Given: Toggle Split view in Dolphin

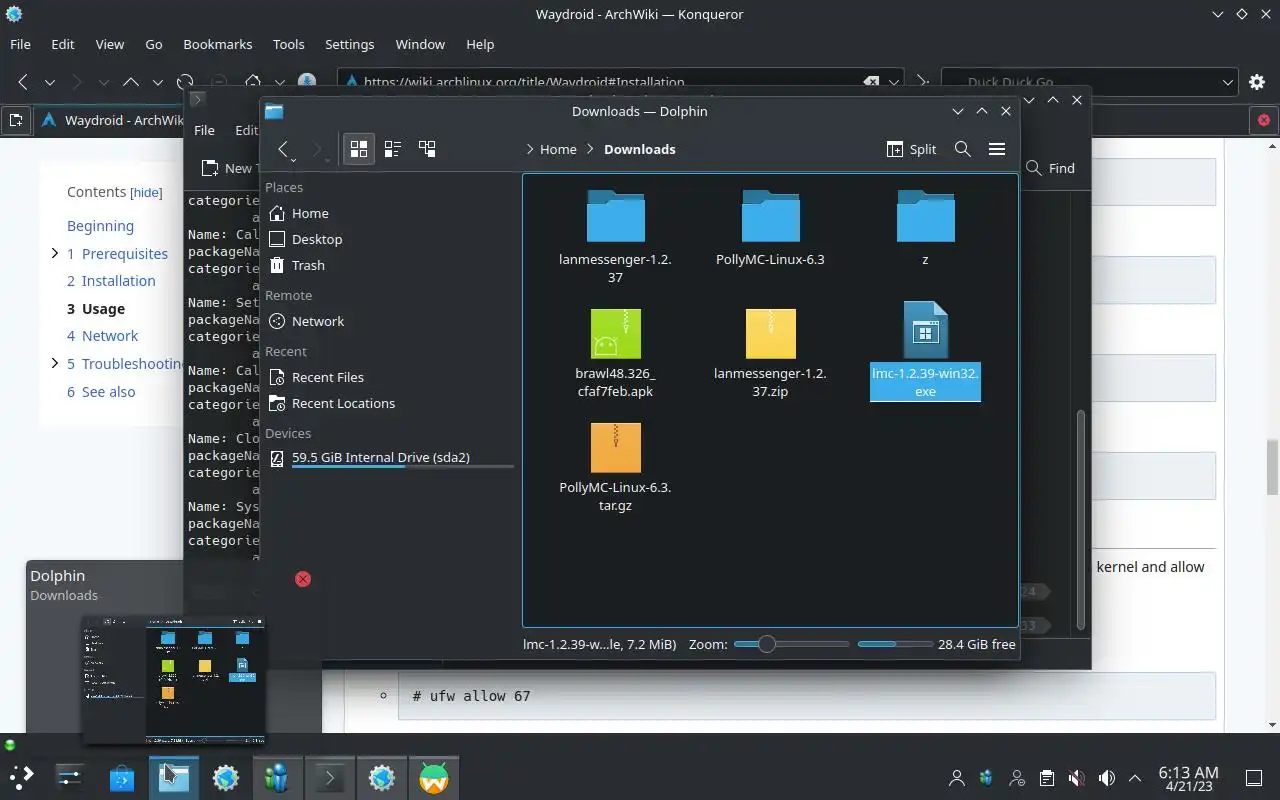Looking at the screenshot, I should coord(911,149).
